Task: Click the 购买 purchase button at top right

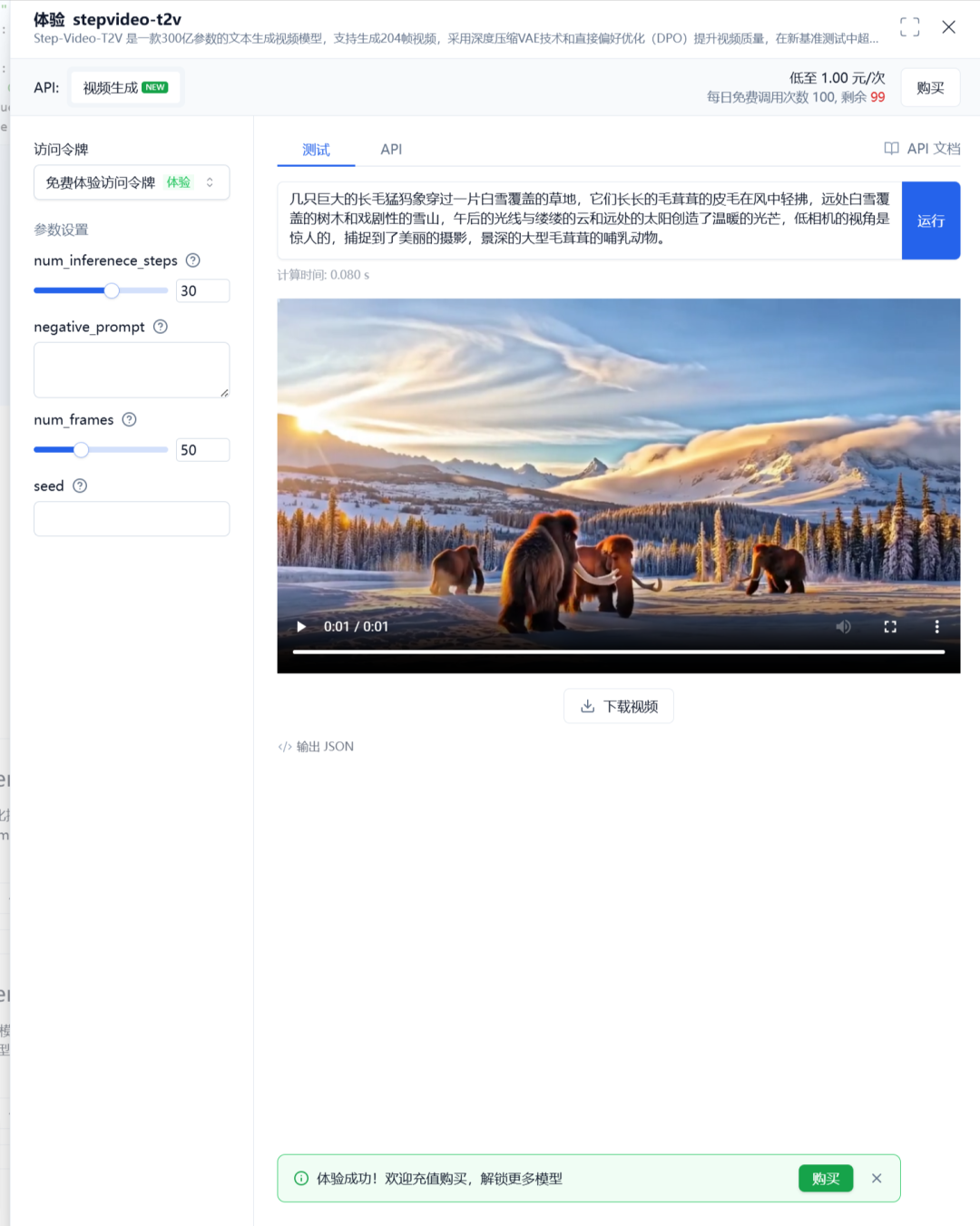Action: click(930, 86)
